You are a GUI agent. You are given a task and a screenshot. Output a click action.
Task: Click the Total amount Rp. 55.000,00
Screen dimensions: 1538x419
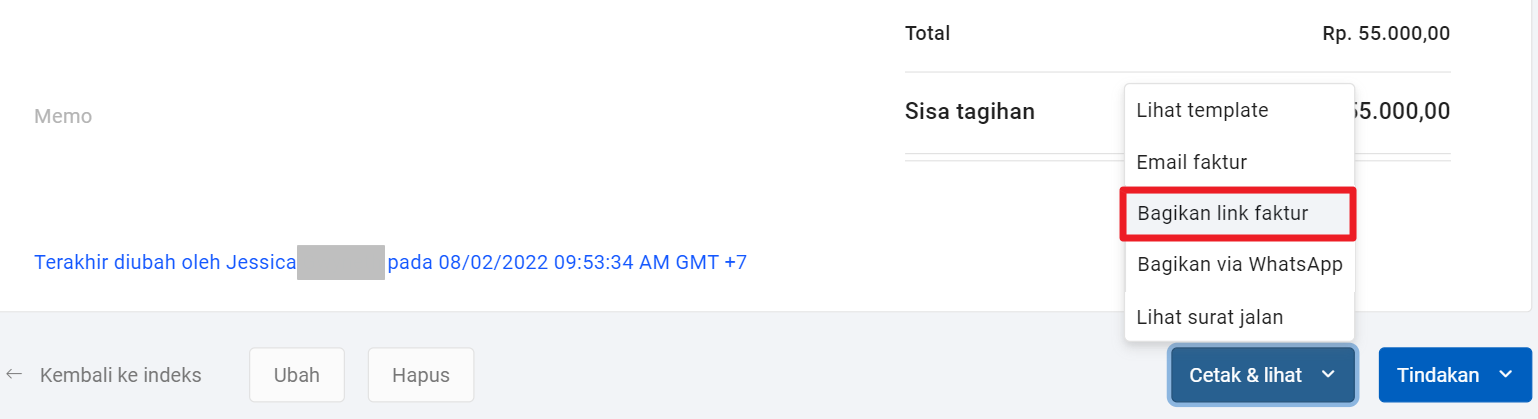point(1385,34)
